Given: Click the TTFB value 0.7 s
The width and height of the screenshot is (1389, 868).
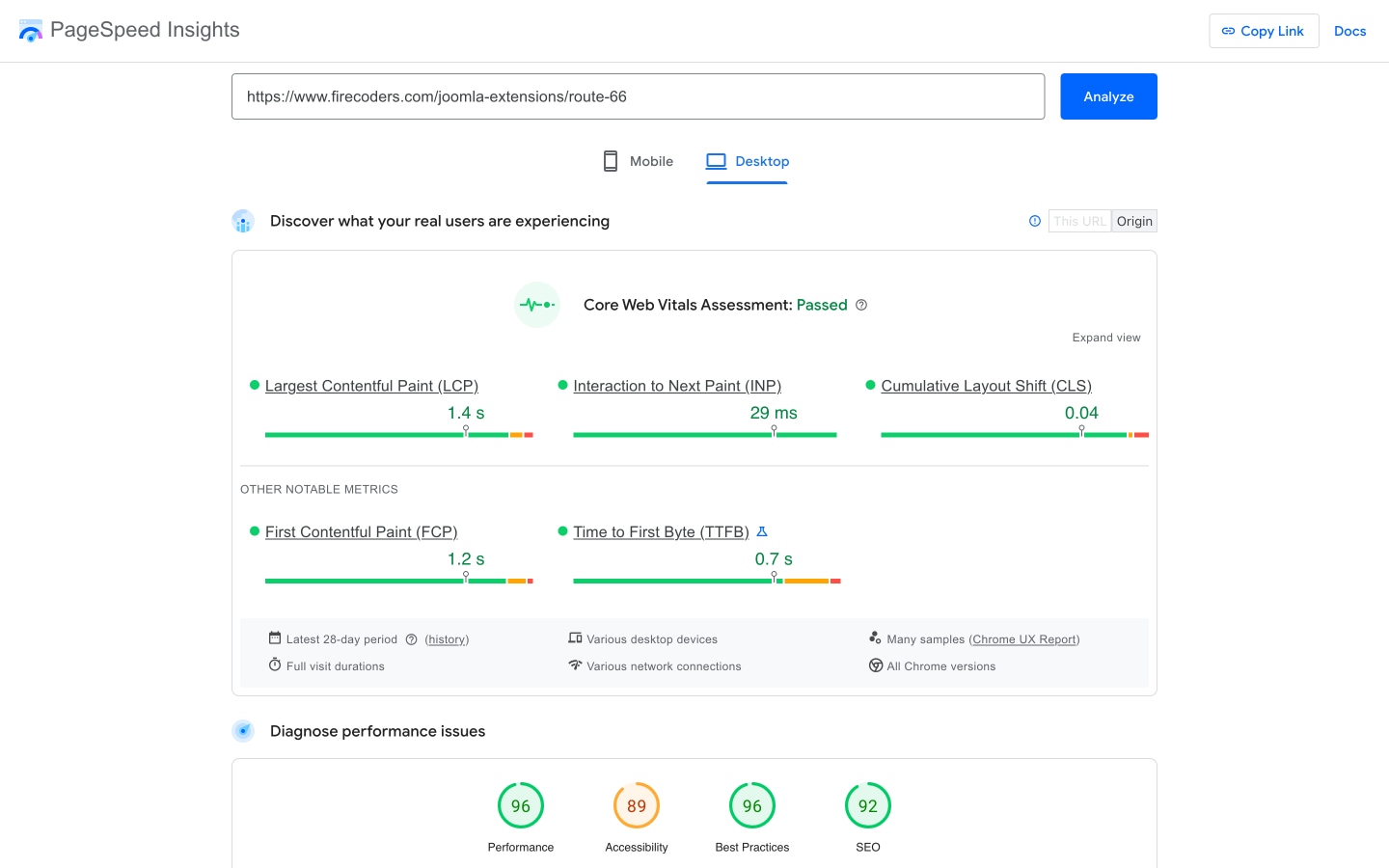Looking at the screenshot, I should click(774, 559).
